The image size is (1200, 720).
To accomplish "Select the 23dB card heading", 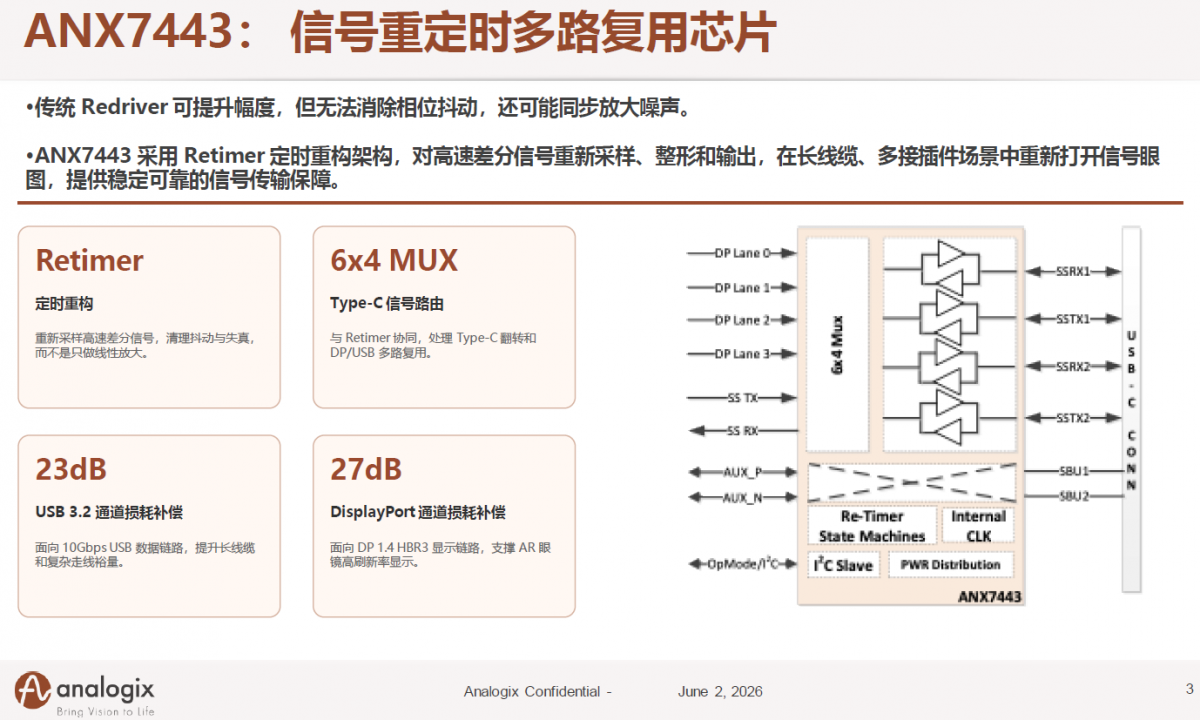I will coord(71,469).
